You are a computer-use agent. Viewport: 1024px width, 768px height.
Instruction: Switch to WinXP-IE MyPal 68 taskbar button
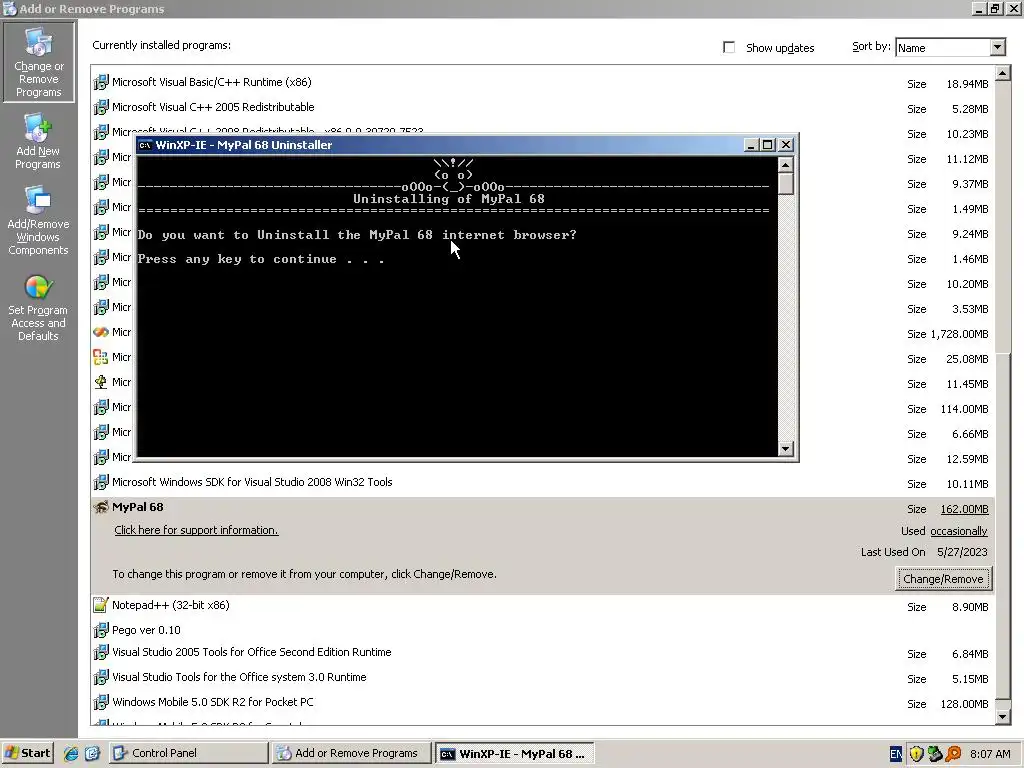[515, 753]
